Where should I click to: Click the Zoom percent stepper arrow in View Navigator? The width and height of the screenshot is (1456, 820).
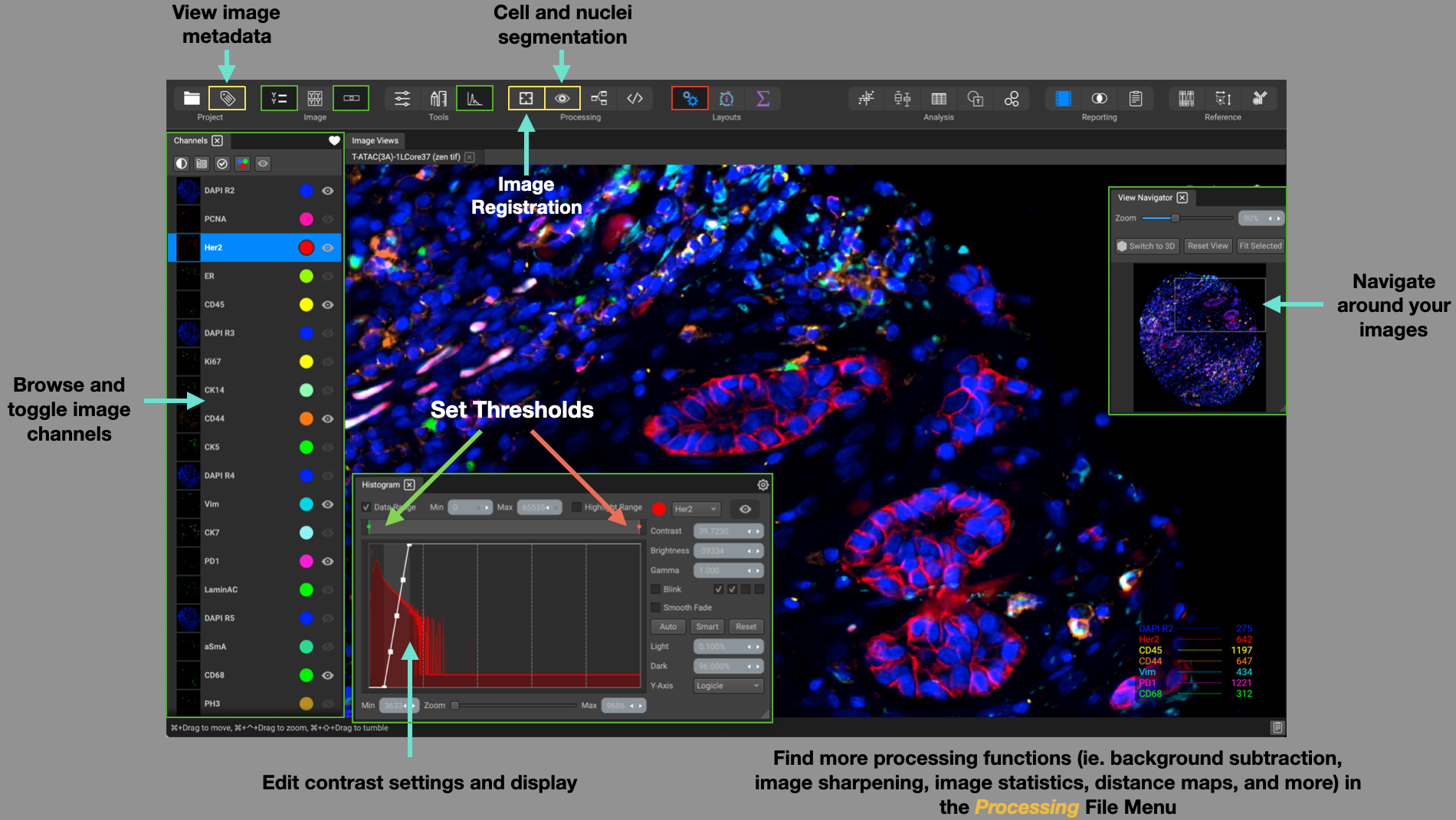(1277, 218)
